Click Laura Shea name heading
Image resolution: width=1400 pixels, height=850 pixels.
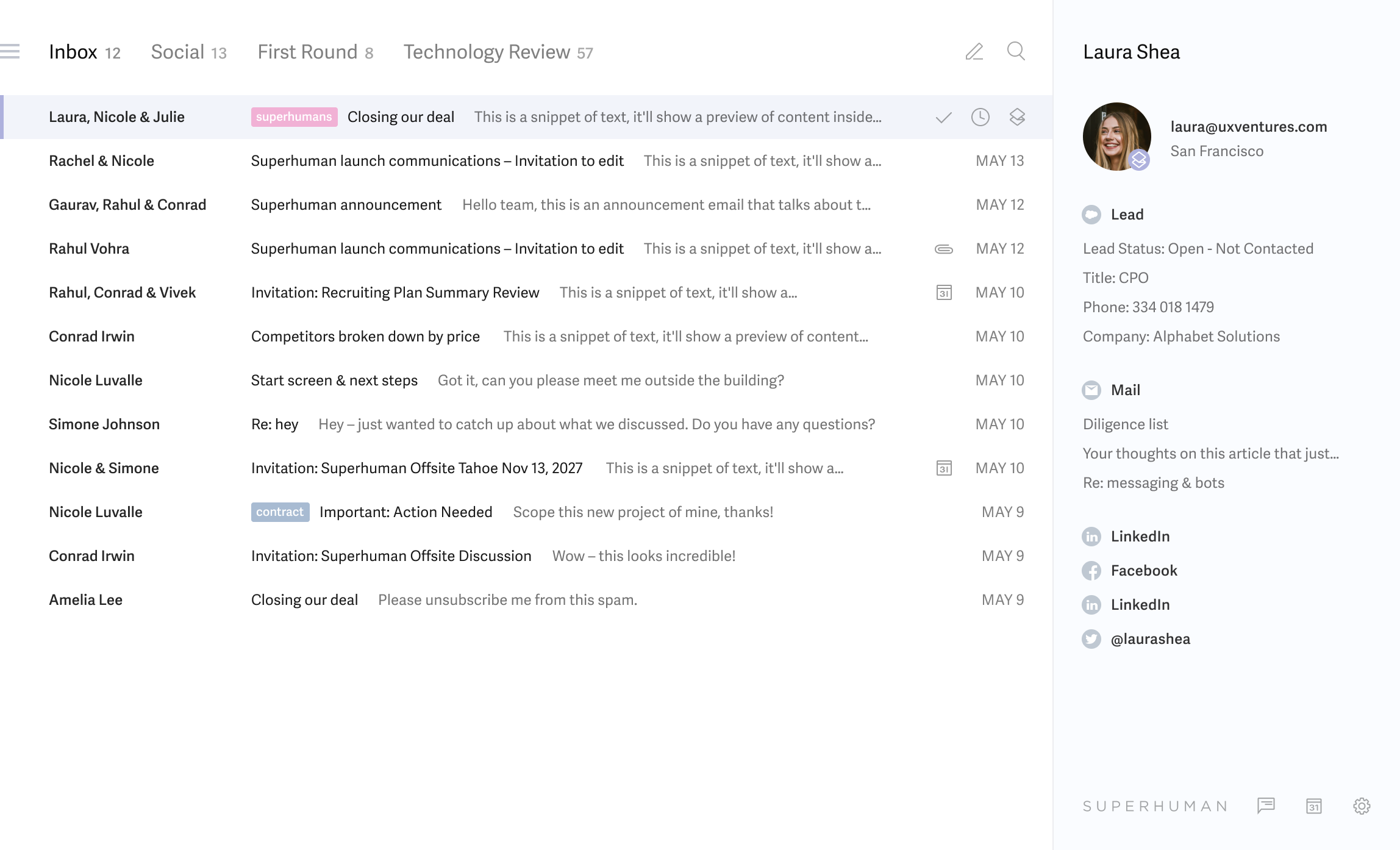click(1132, 52)
